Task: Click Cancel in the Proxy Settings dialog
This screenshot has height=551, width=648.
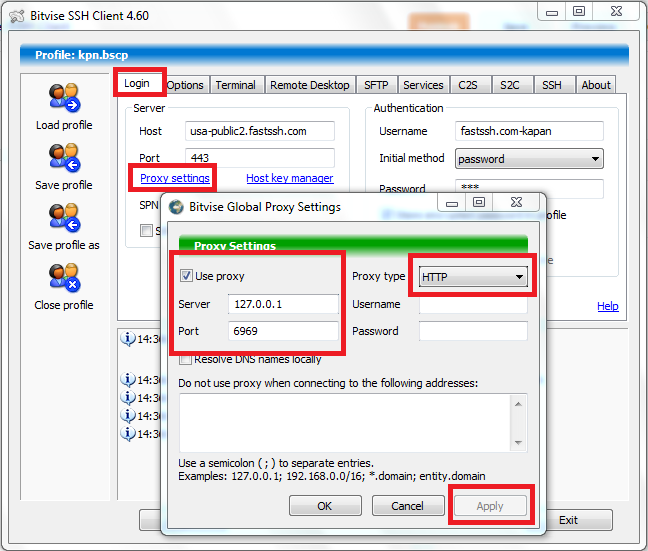Action: click(408, 506)
